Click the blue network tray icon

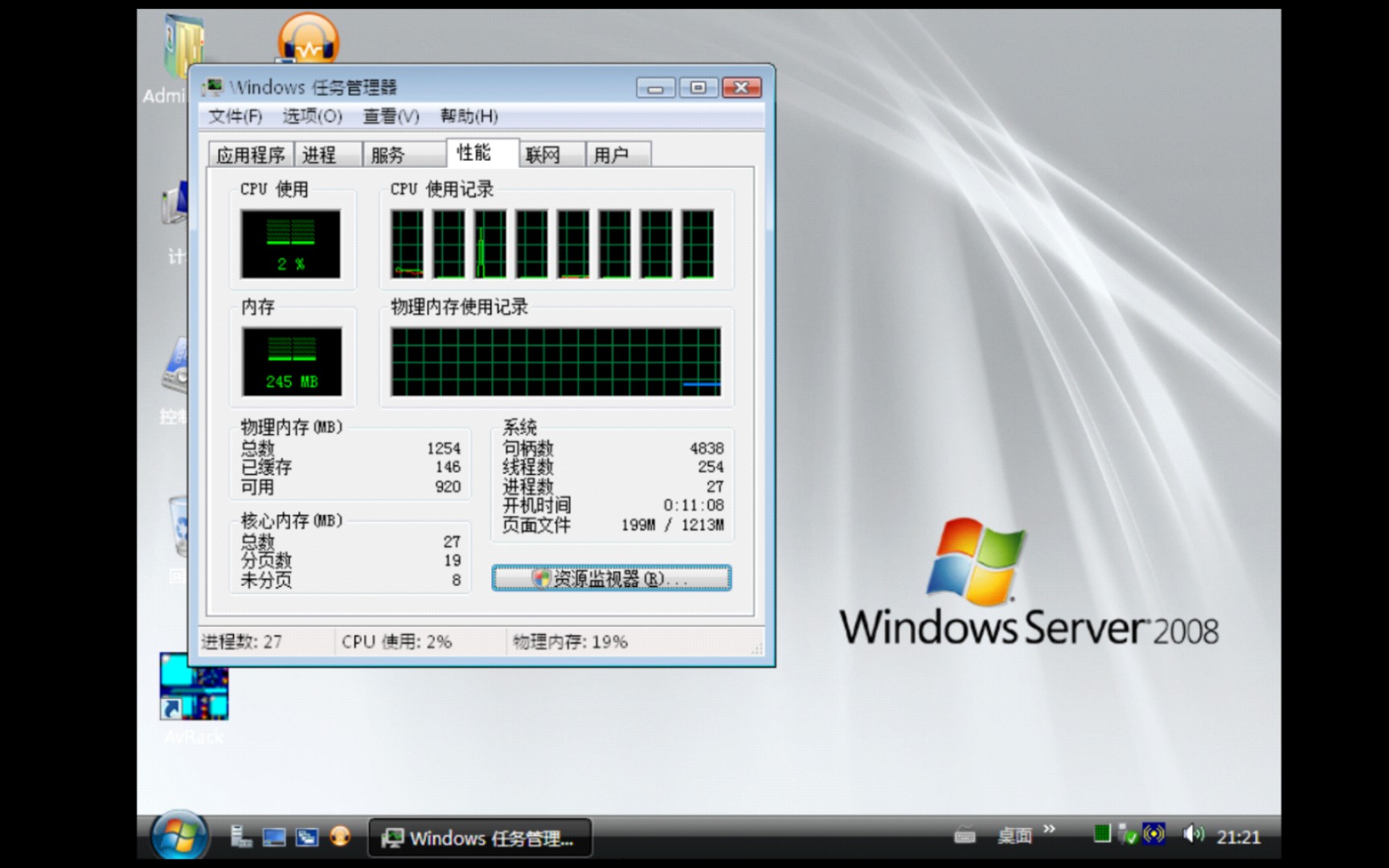tap(1153, 833)
